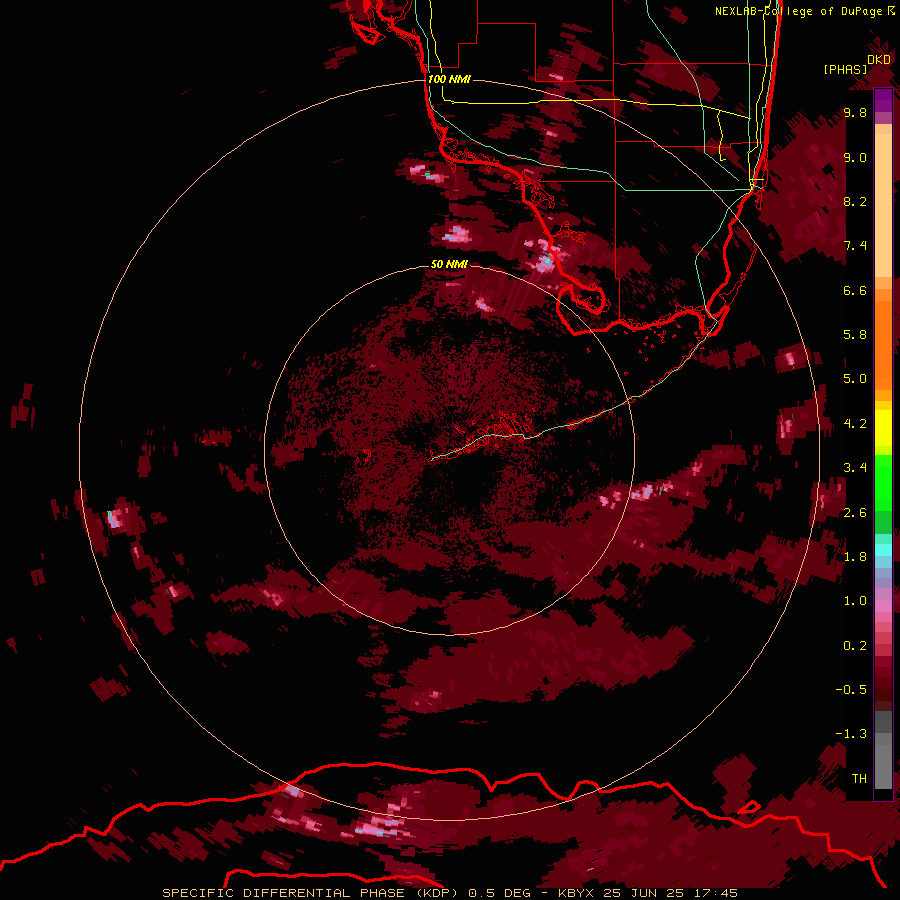Click the -1.3 scale value
The width and height of the screenshot is (900, 900).
point(851,734)
